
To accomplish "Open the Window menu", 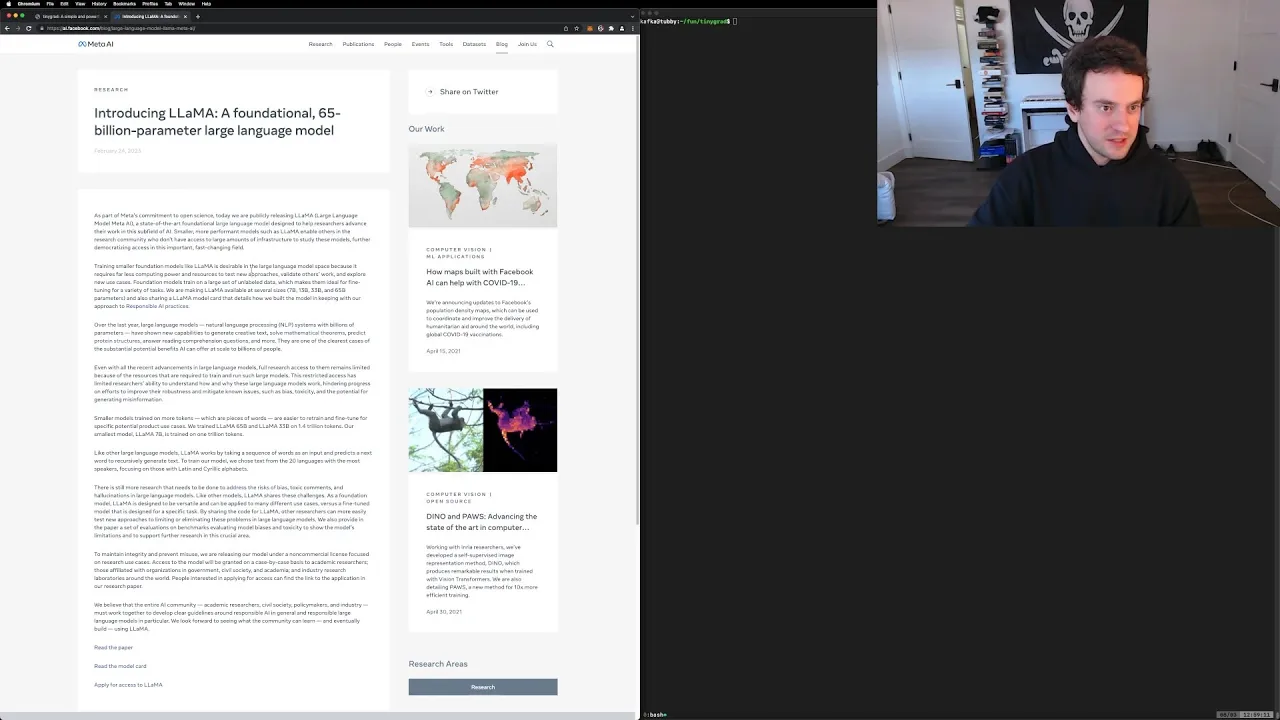I will pyautogui.click(x=186, y=4).
